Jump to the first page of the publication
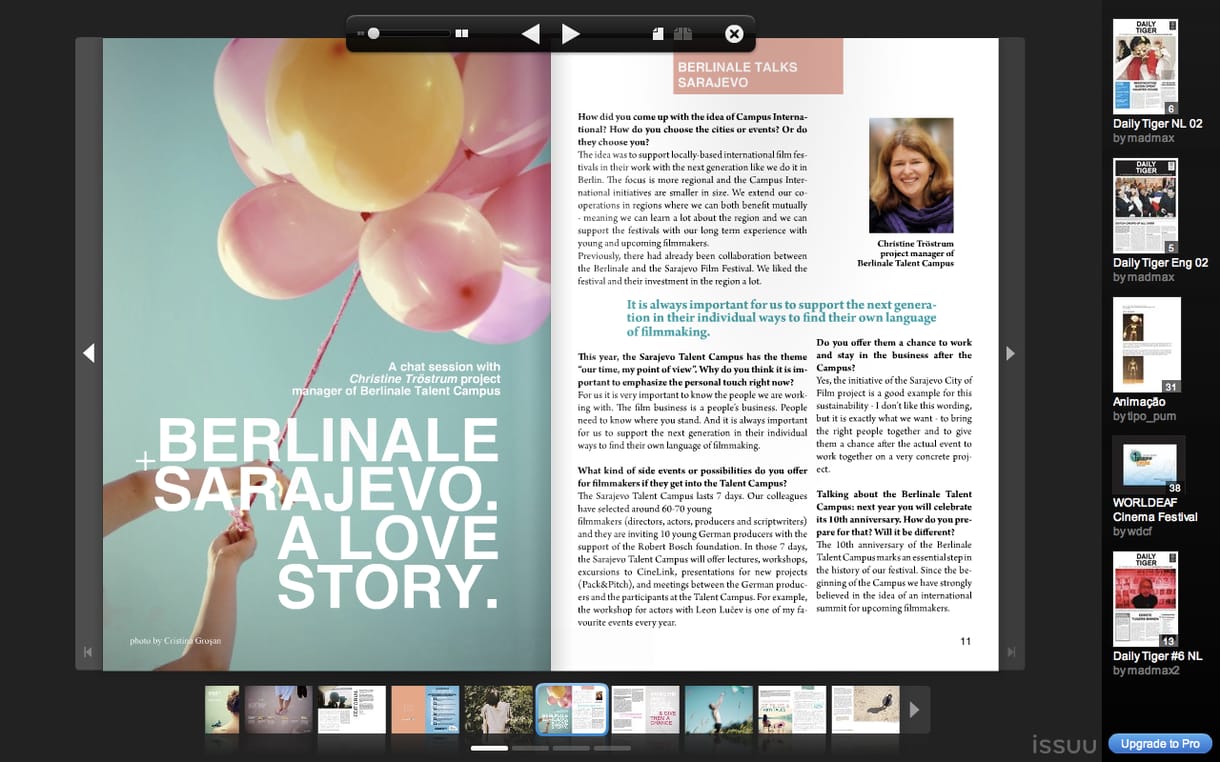The image size is (1220, 762). [x=88, y=653]
